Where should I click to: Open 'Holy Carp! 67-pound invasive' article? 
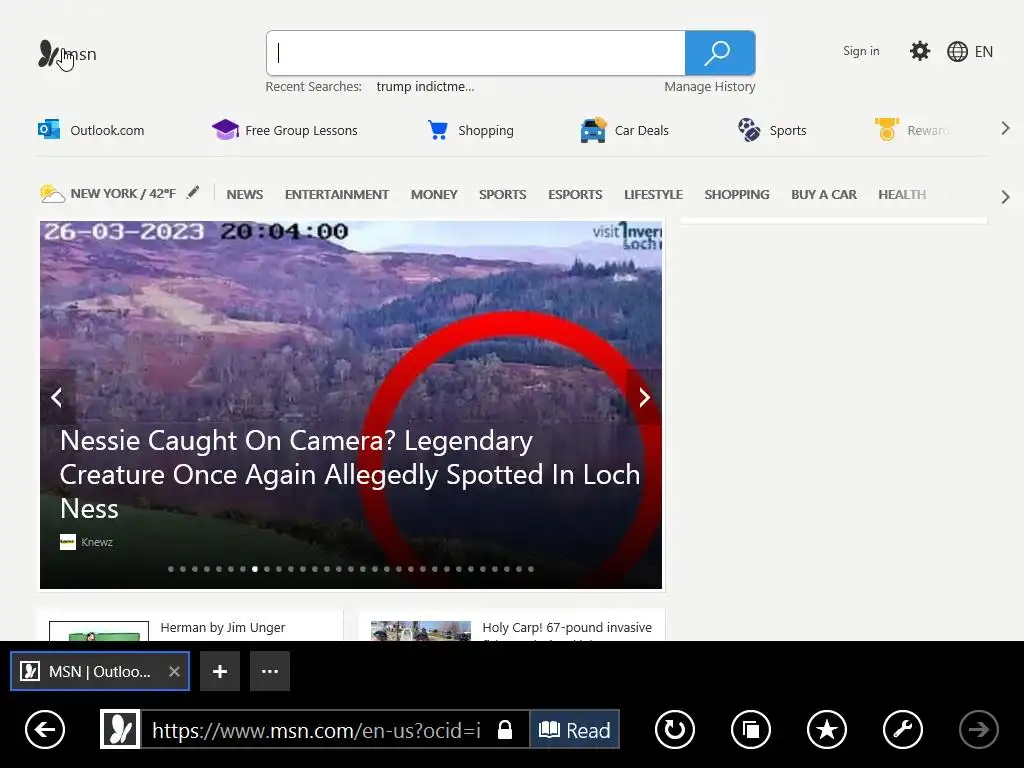pyautogui.click(x=568, y=628)
